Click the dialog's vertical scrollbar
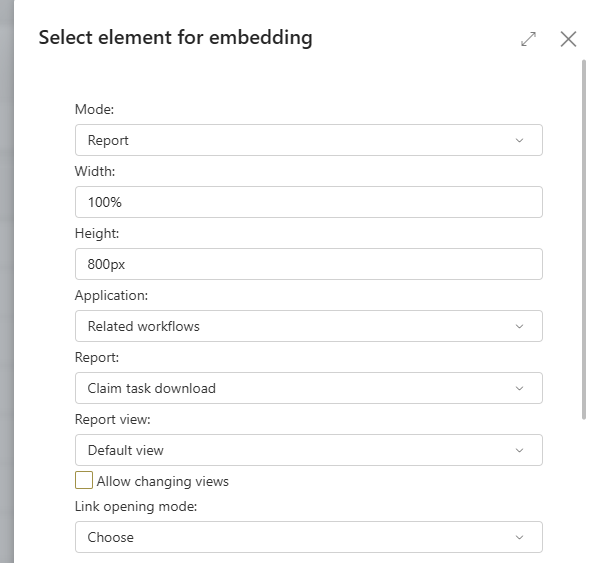The width and height of the screenshot is (609, 563). (x=584, y=240)
